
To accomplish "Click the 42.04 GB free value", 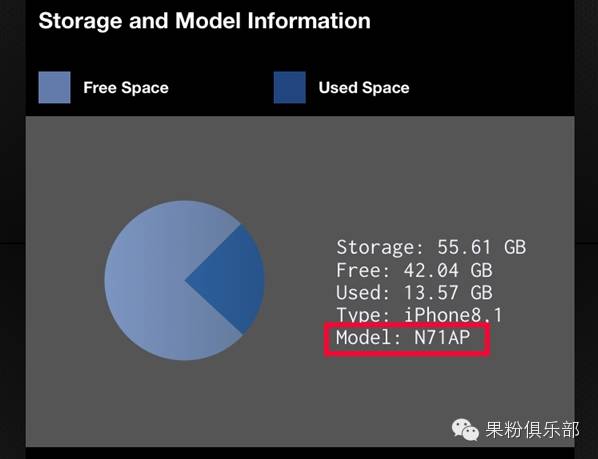I will [448, 270].
